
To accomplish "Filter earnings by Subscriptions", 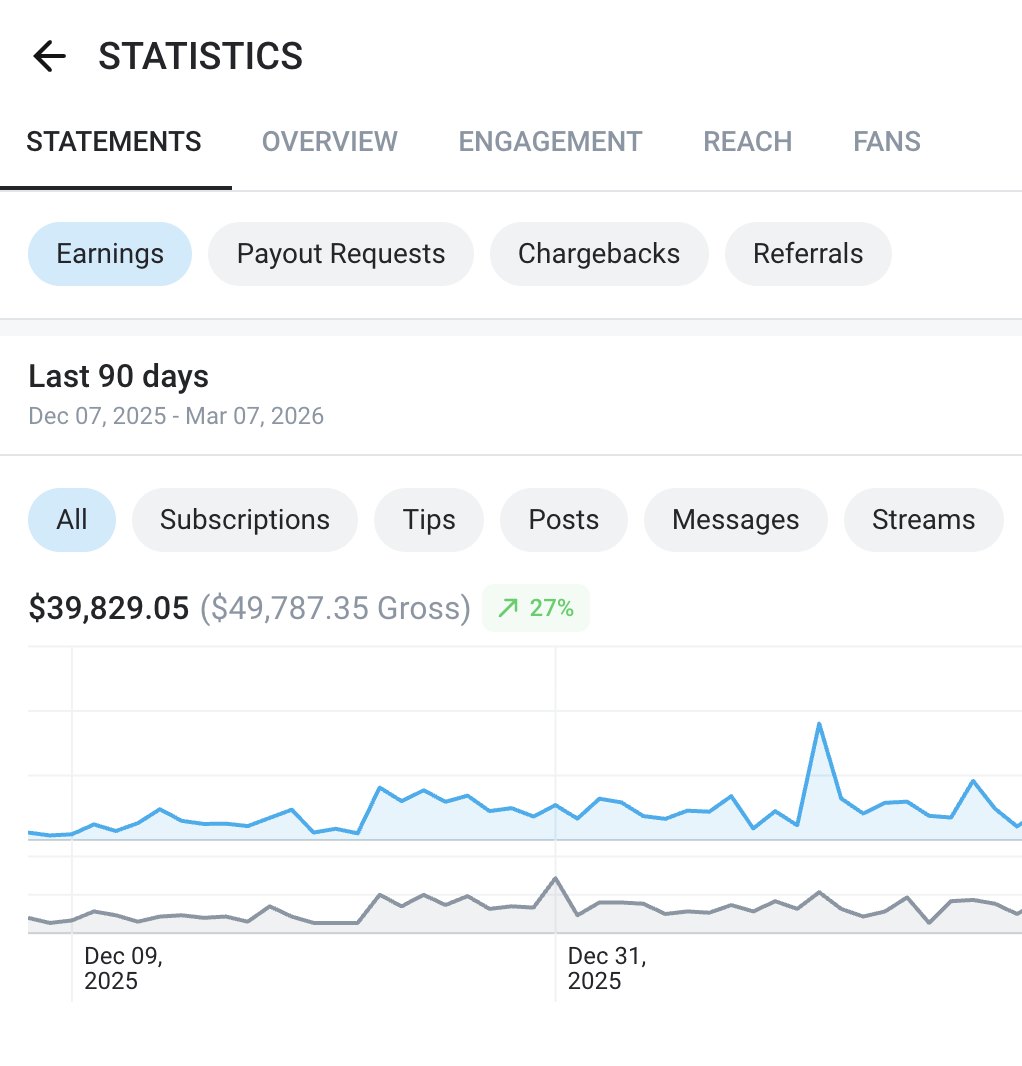I will [245, 519].
